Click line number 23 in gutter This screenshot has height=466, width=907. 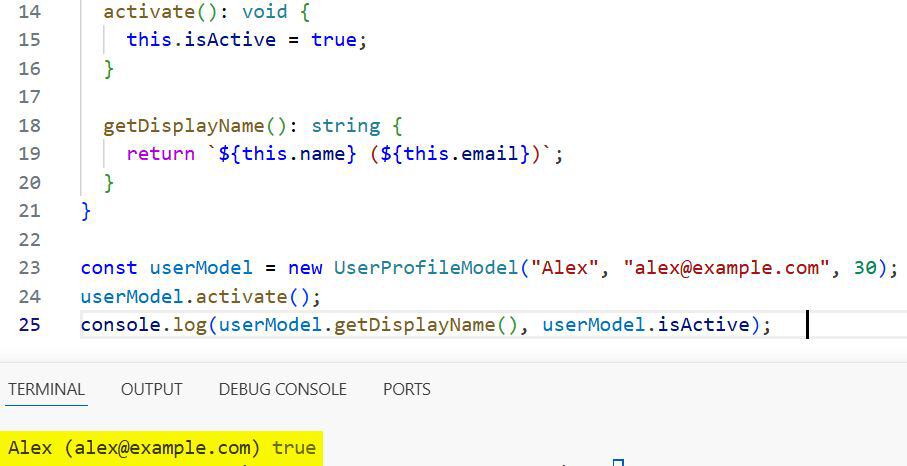[x=30, y=268]
